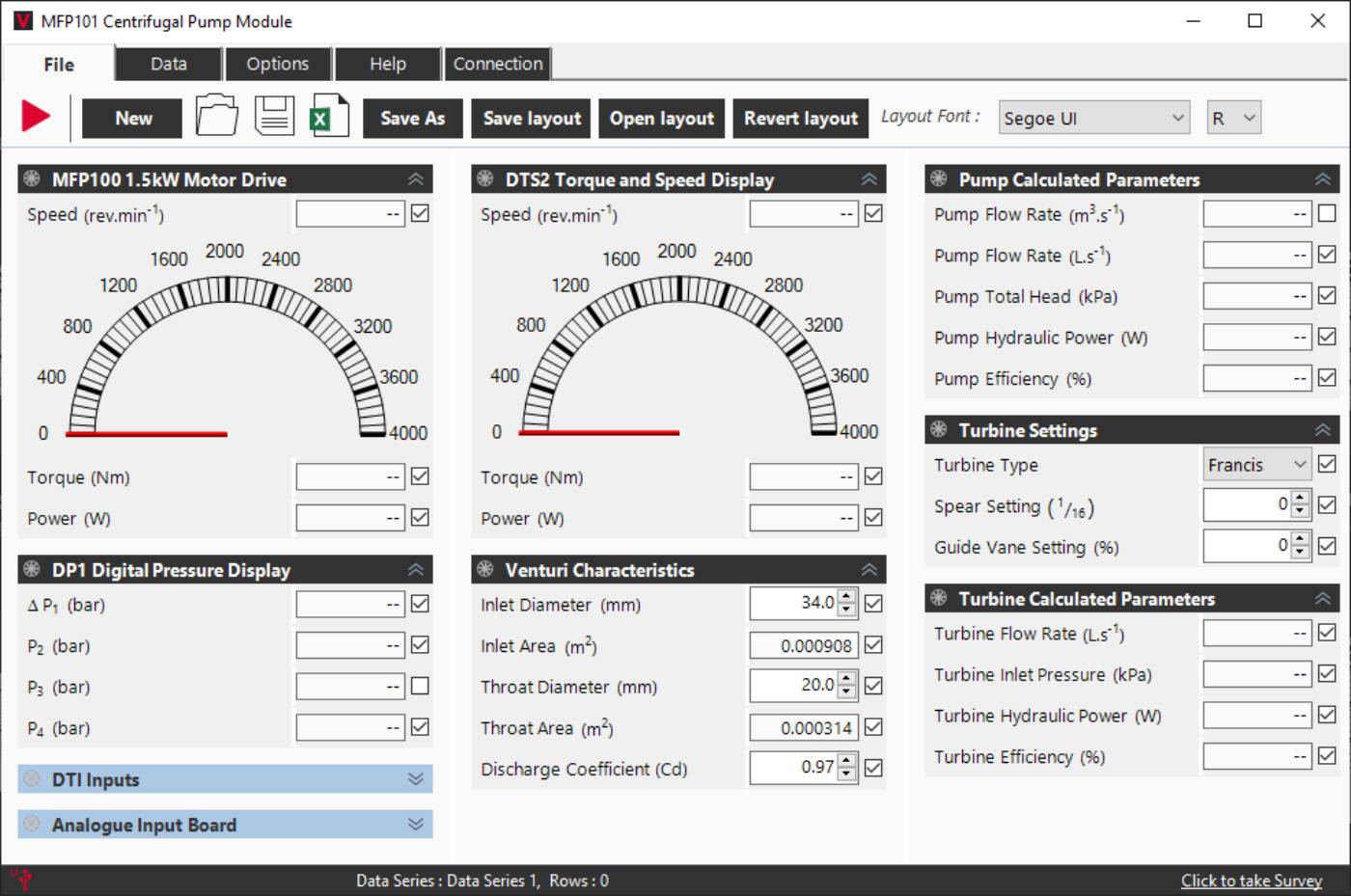The width and height of the screenshot is (1351, 896).
Task: Click gear icon on DP1 Digital Pressure Display
Action: 32,570
